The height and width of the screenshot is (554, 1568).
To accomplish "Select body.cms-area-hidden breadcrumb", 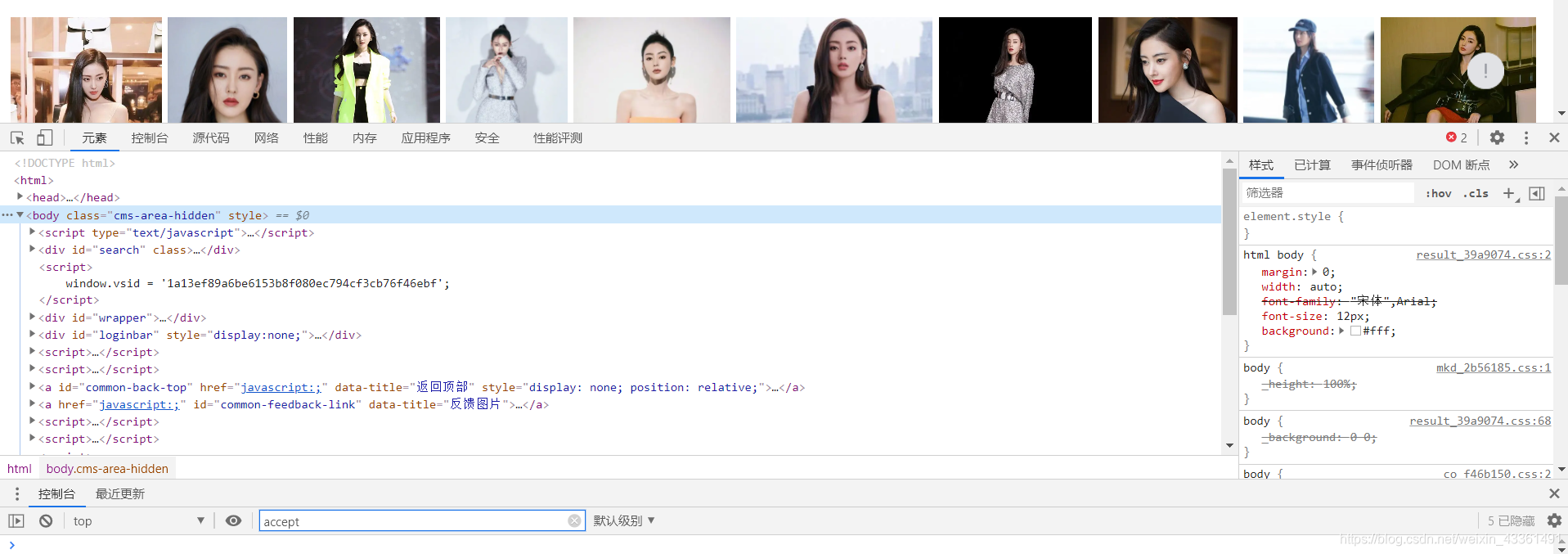I will pyautogui.click(x=107, y=468).
